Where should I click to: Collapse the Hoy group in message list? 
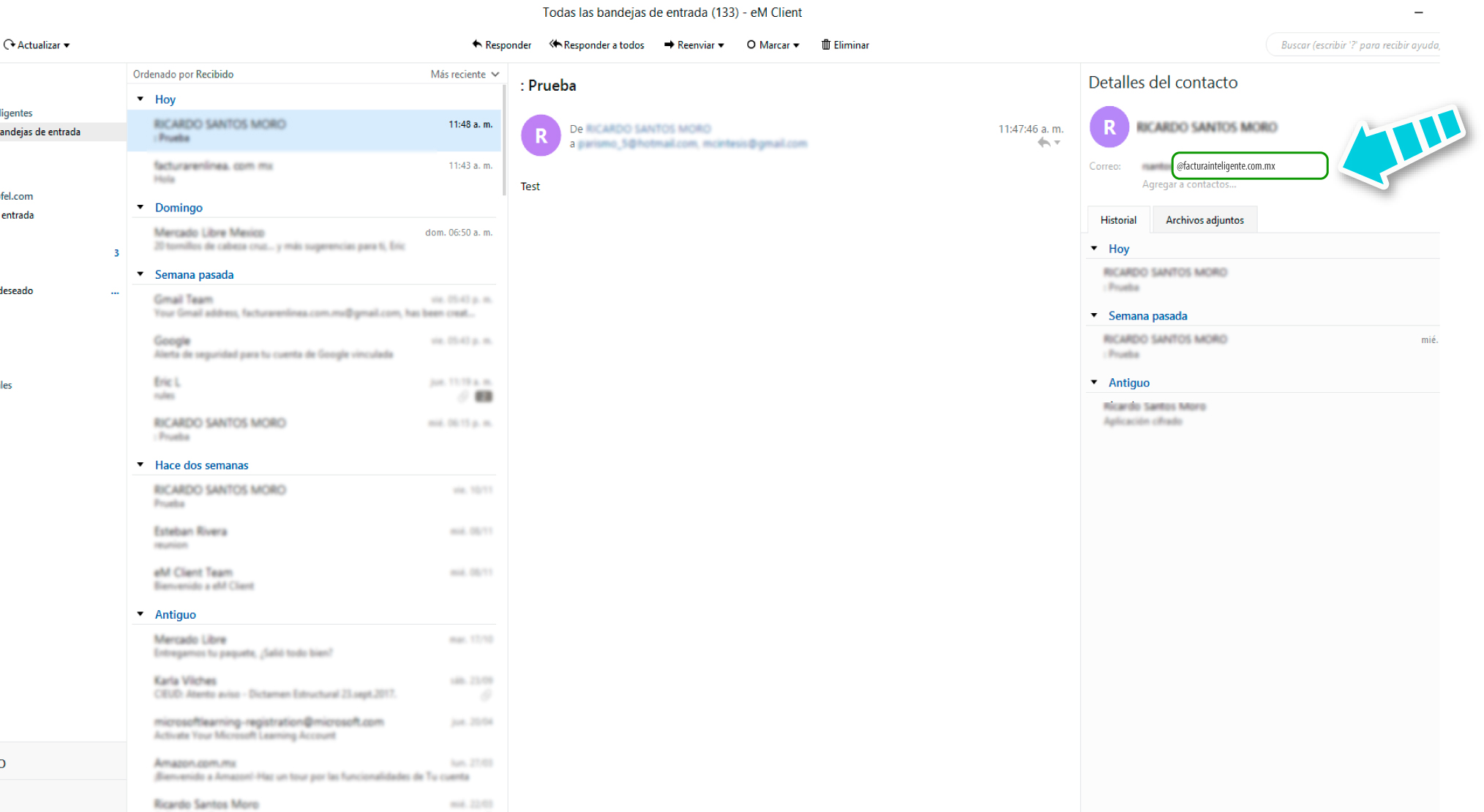click(140, 99)
